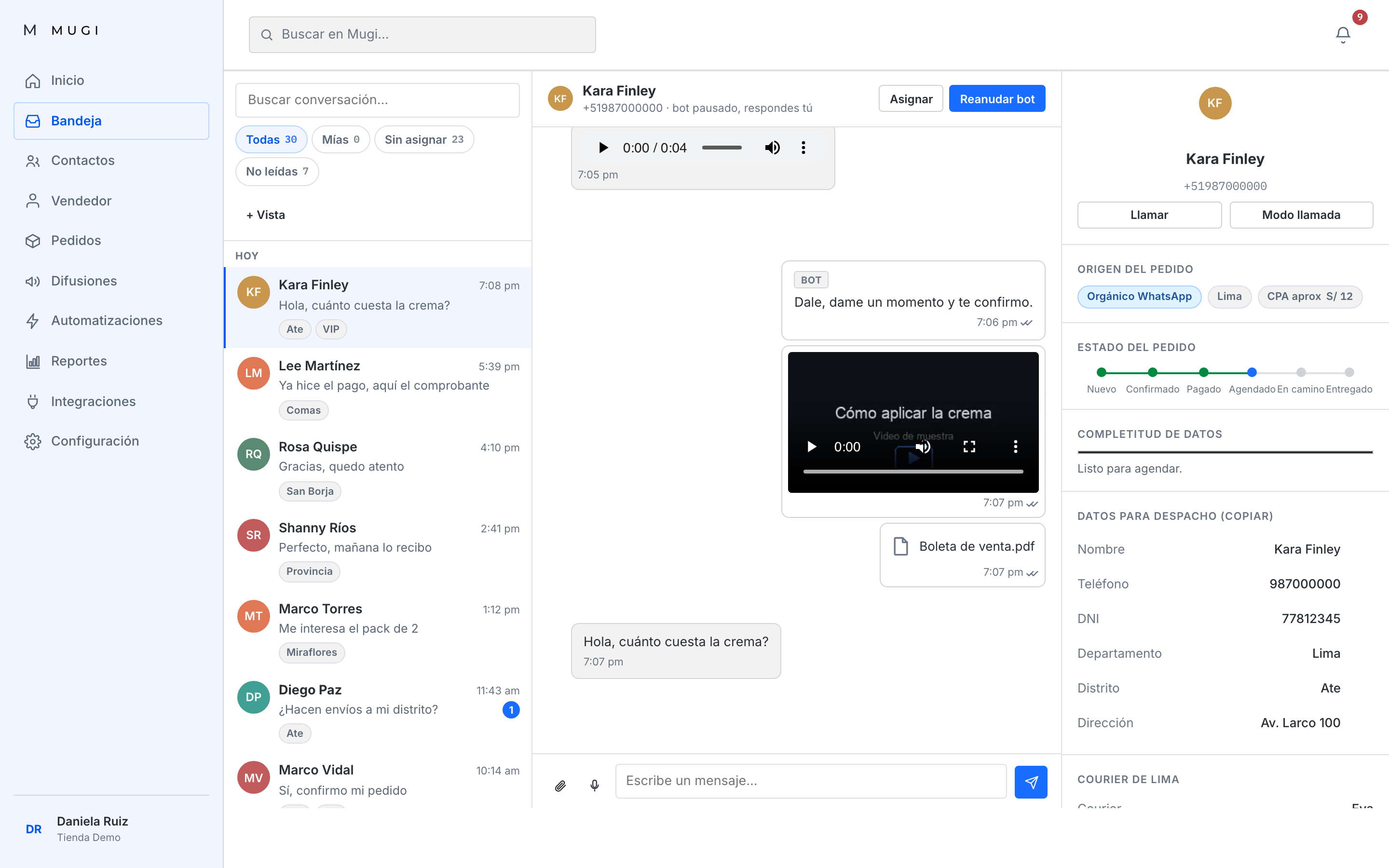Click the Integraciones plug icon
Image resolution: width=1389 pixels, height=868 pixels.
point(33,401)
